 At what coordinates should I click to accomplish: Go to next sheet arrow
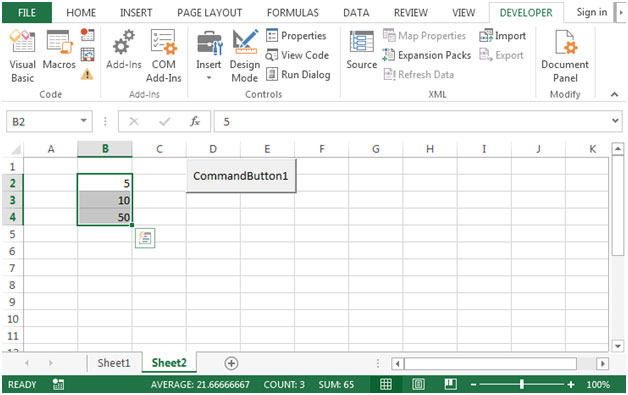pos(51,363)
